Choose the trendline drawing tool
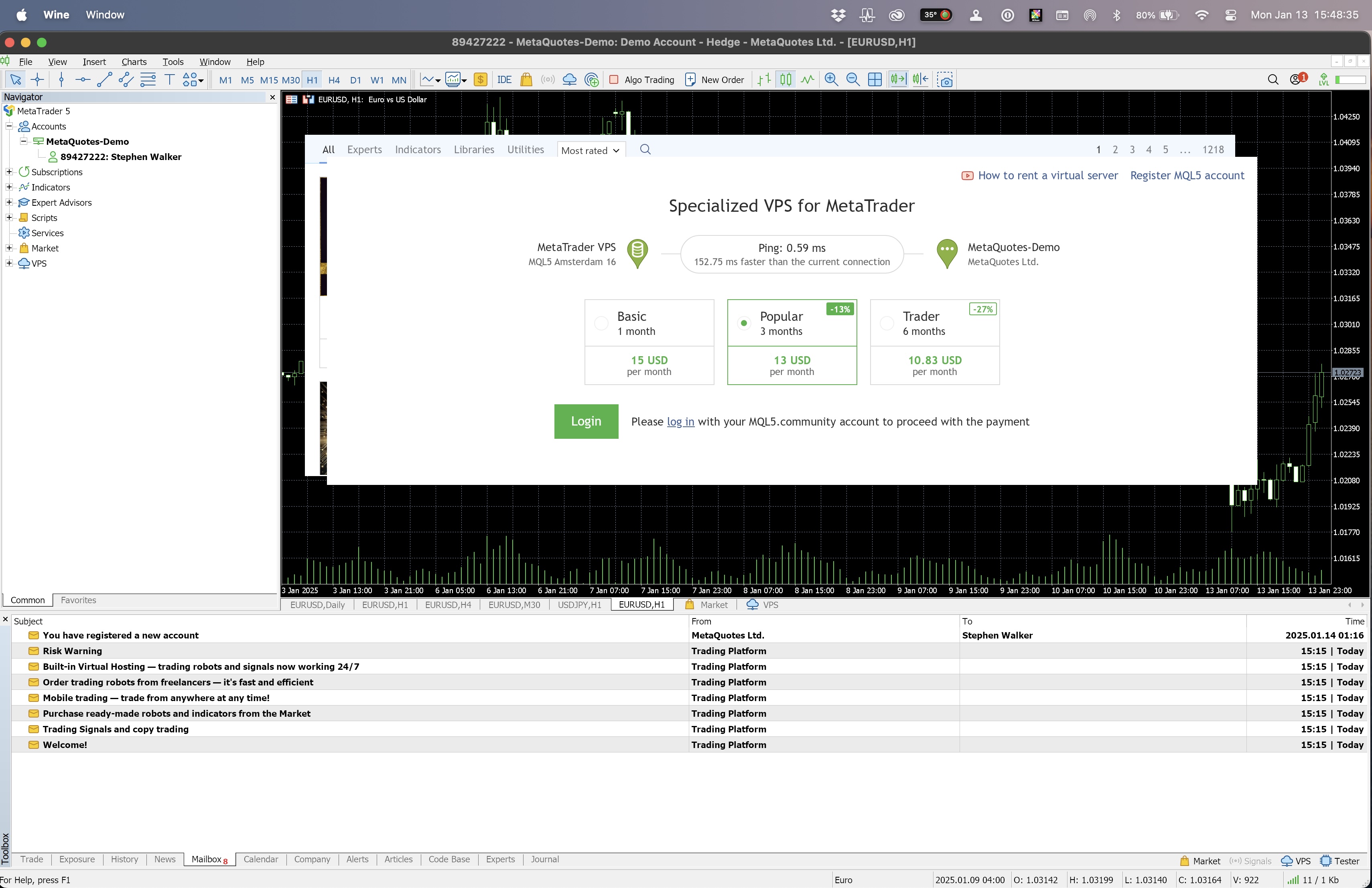1372x888 pixels. point(104,79)
